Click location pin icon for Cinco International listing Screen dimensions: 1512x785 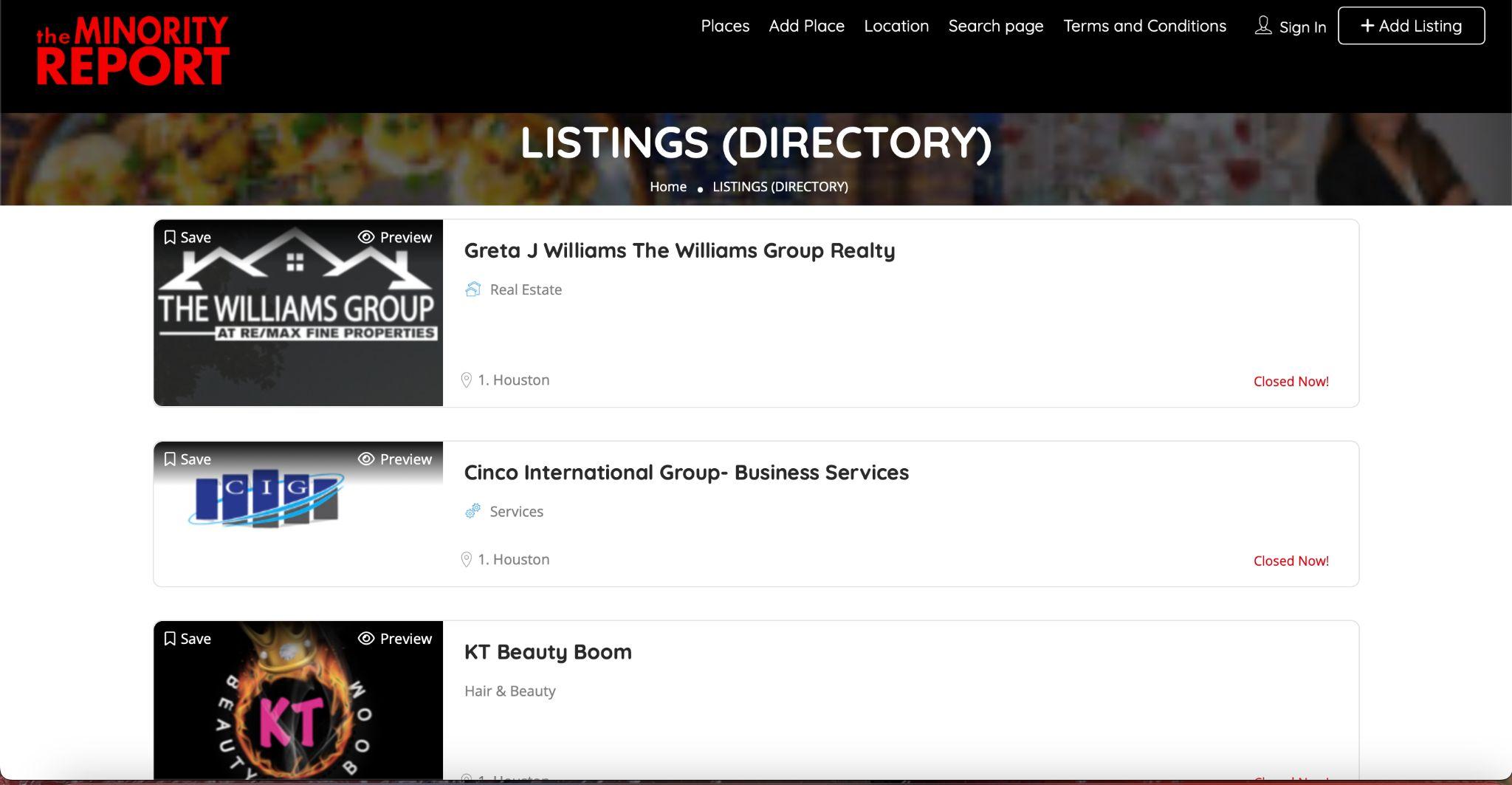(467, 560)
